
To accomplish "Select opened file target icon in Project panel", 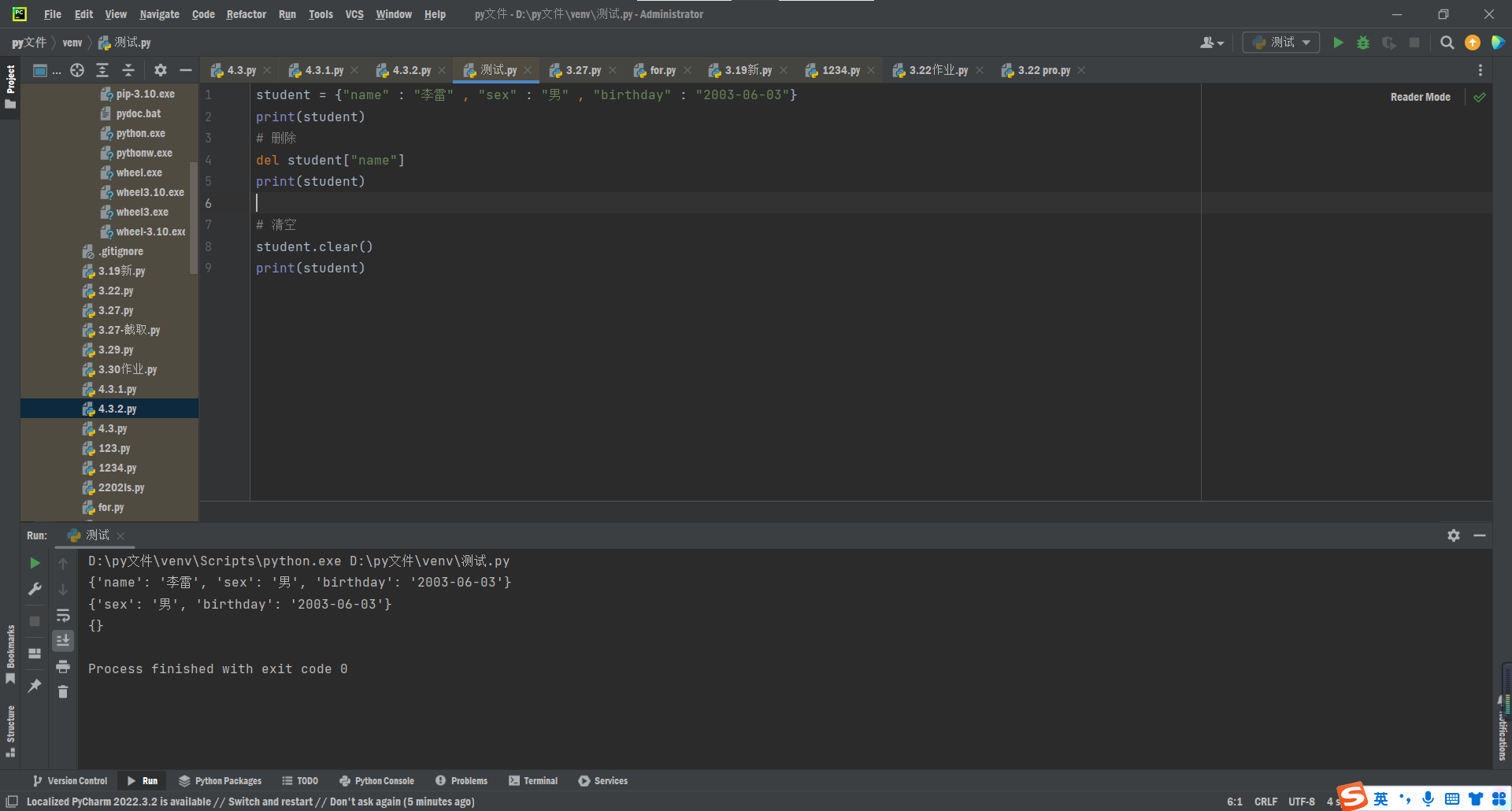I will click(77, 70).
